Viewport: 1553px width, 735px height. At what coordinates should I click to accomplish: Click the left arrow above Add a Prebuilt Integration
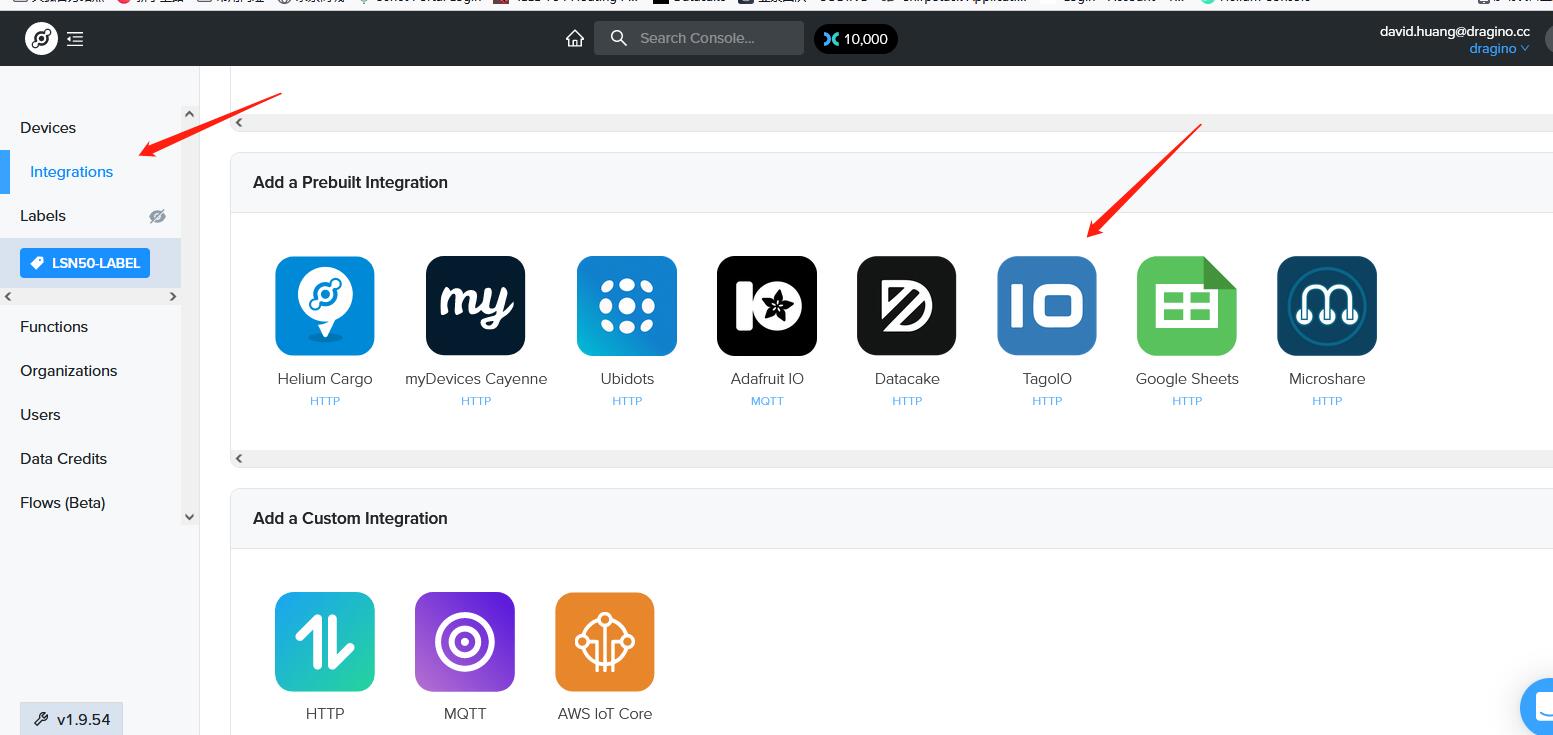pos(238,122)
